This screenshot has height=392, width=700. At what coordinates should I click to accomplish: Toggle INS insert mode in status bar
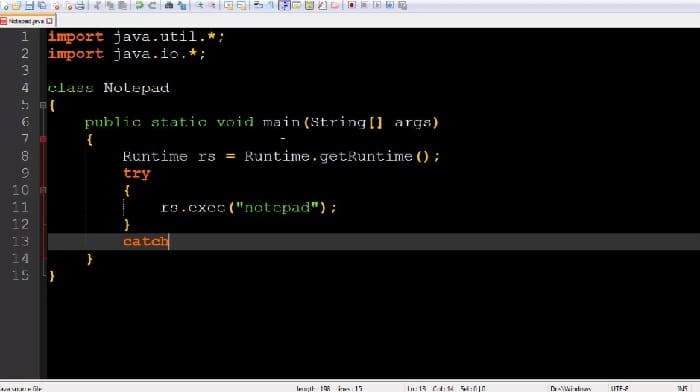[x=682, y=388]
